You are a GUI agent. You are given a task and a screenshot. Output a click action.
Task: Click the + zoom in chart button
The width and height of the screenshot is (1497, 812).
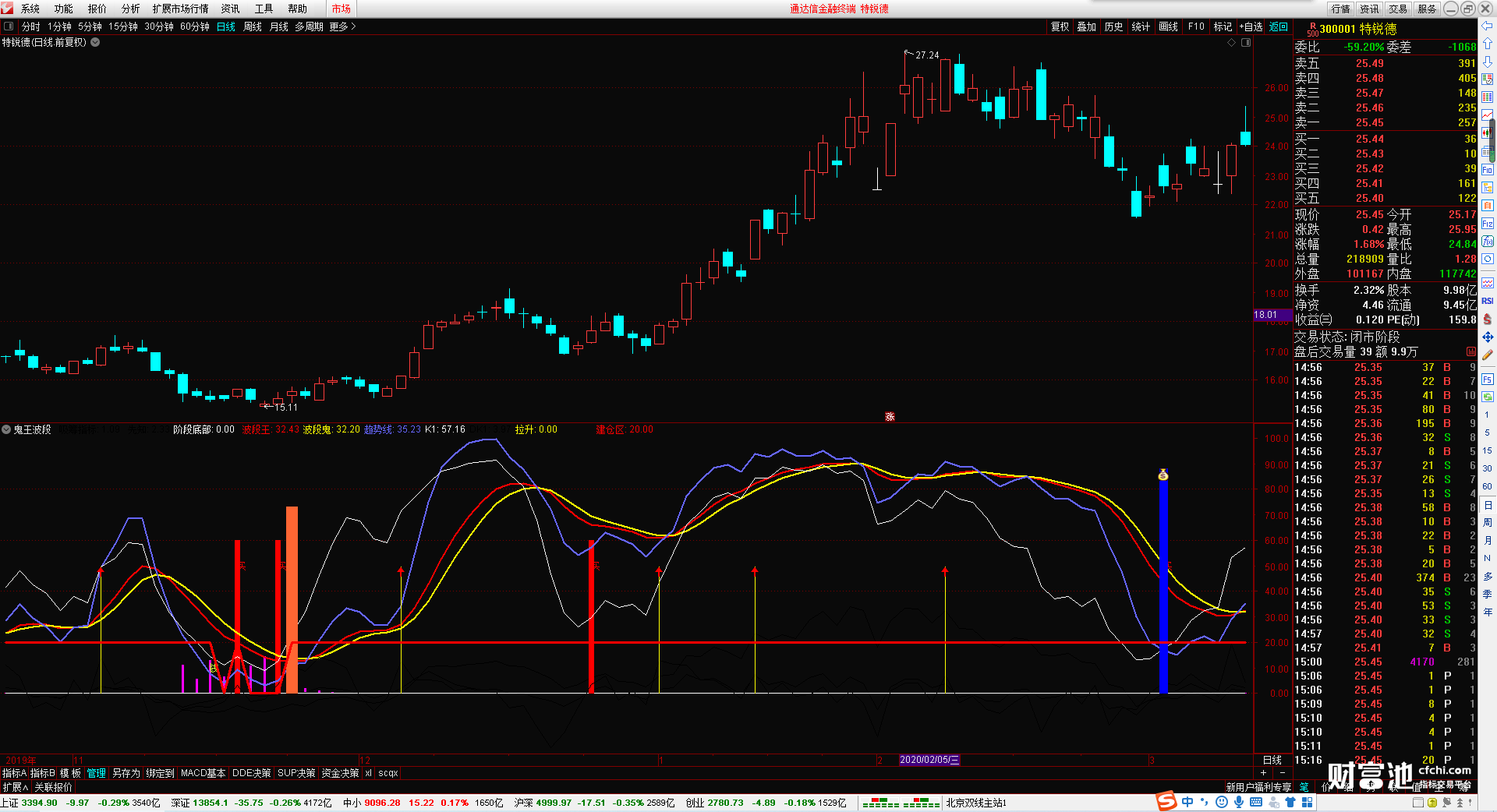coord(1264,773)
